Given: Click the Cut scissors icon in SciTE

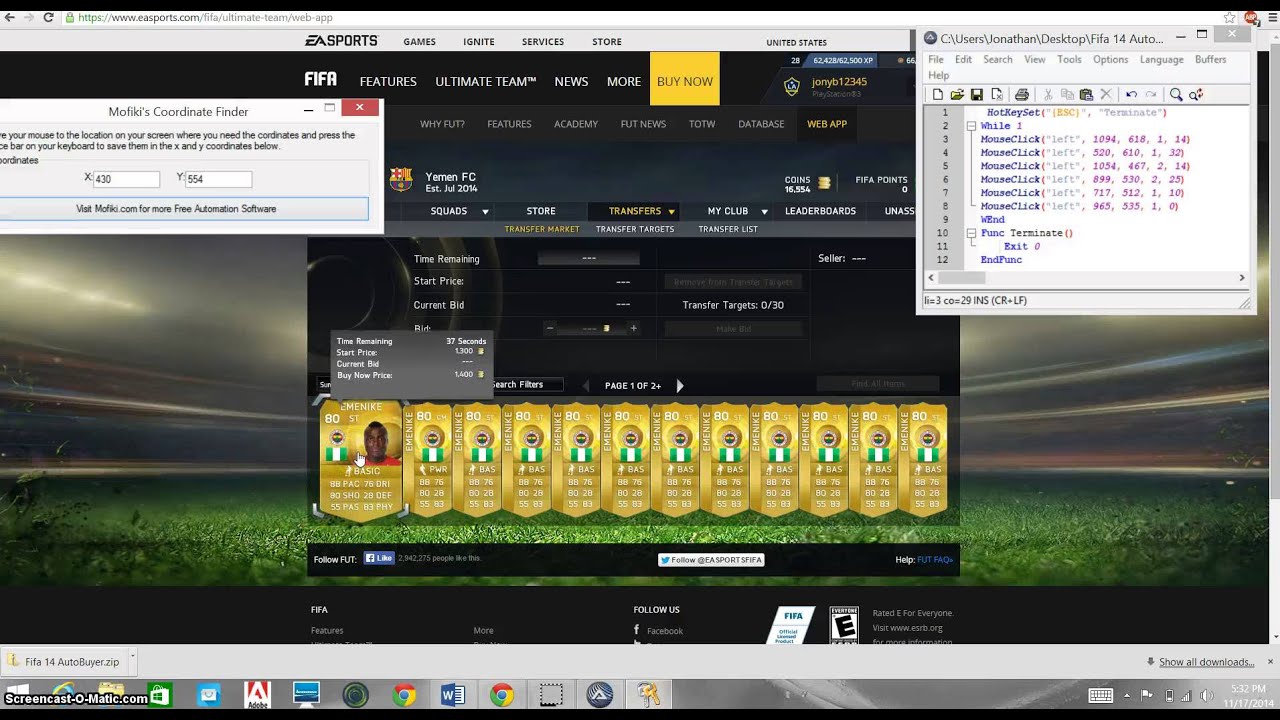Looking at the screenshot, I should click(1048, 94).
